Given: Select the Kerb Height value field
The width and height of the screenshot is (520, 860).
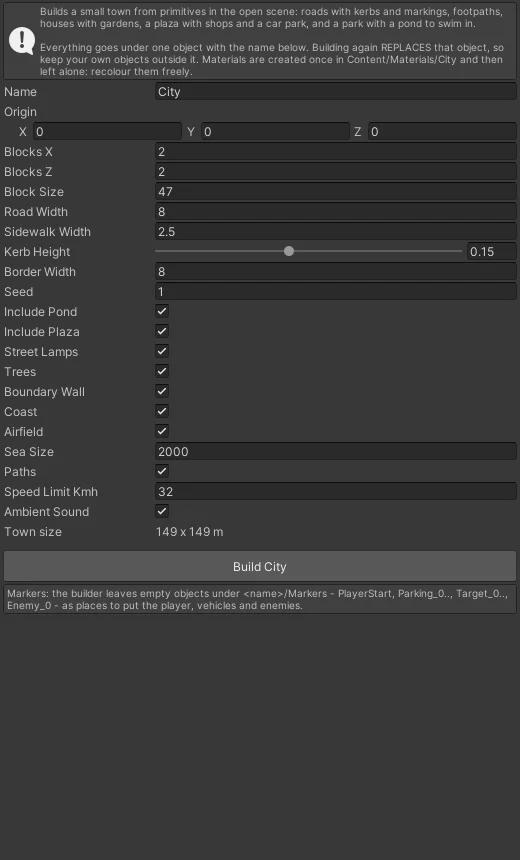Looking at the screenshot, I should coord(491,252).
